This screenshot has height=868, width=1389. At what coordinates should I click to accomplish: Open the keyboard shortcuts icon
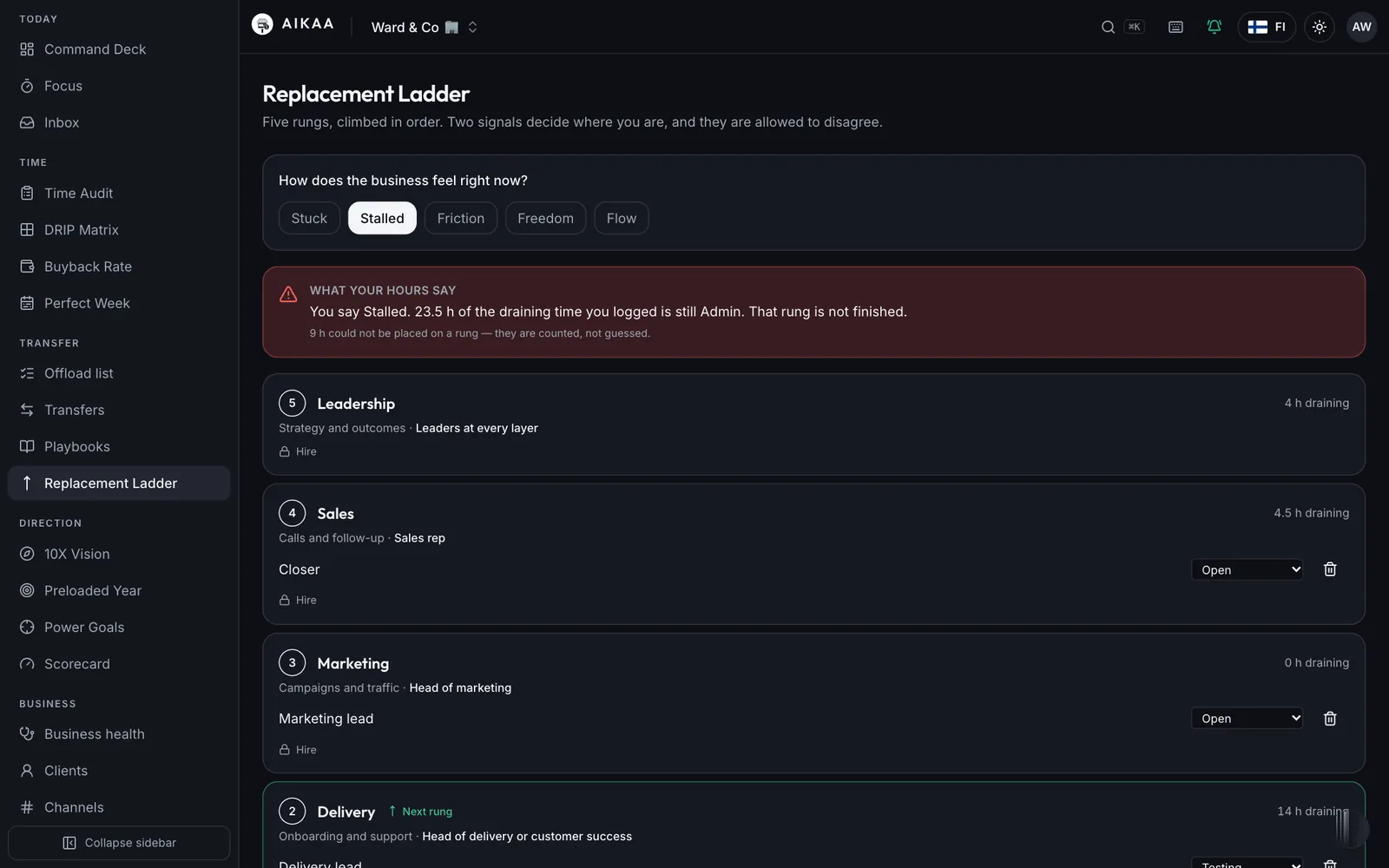[x=1175, y=27]
